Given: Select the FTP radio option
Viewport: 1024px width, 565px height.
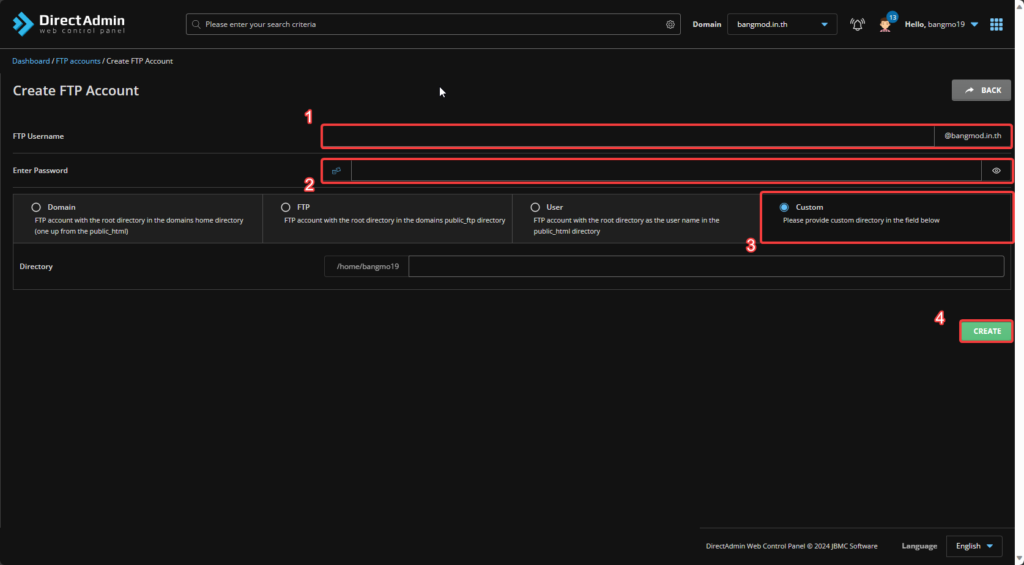Looking at the screenshot, I should (x=286, y=207).
